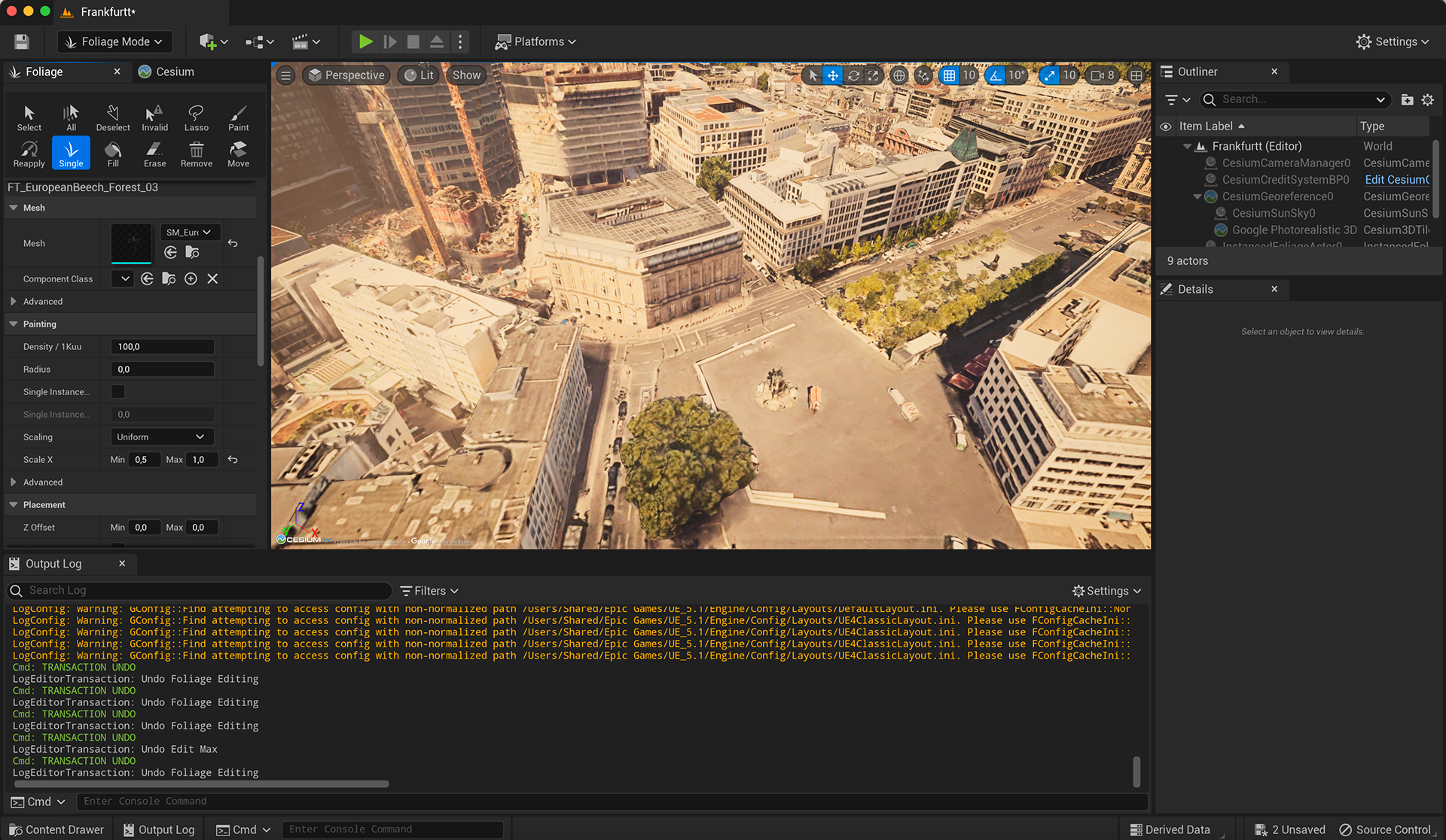Toggle grid snapping in the viewport
Image resolution: width=1446 pixels, height=840 pixels.
pyautogui.click(x=949, y=75)
